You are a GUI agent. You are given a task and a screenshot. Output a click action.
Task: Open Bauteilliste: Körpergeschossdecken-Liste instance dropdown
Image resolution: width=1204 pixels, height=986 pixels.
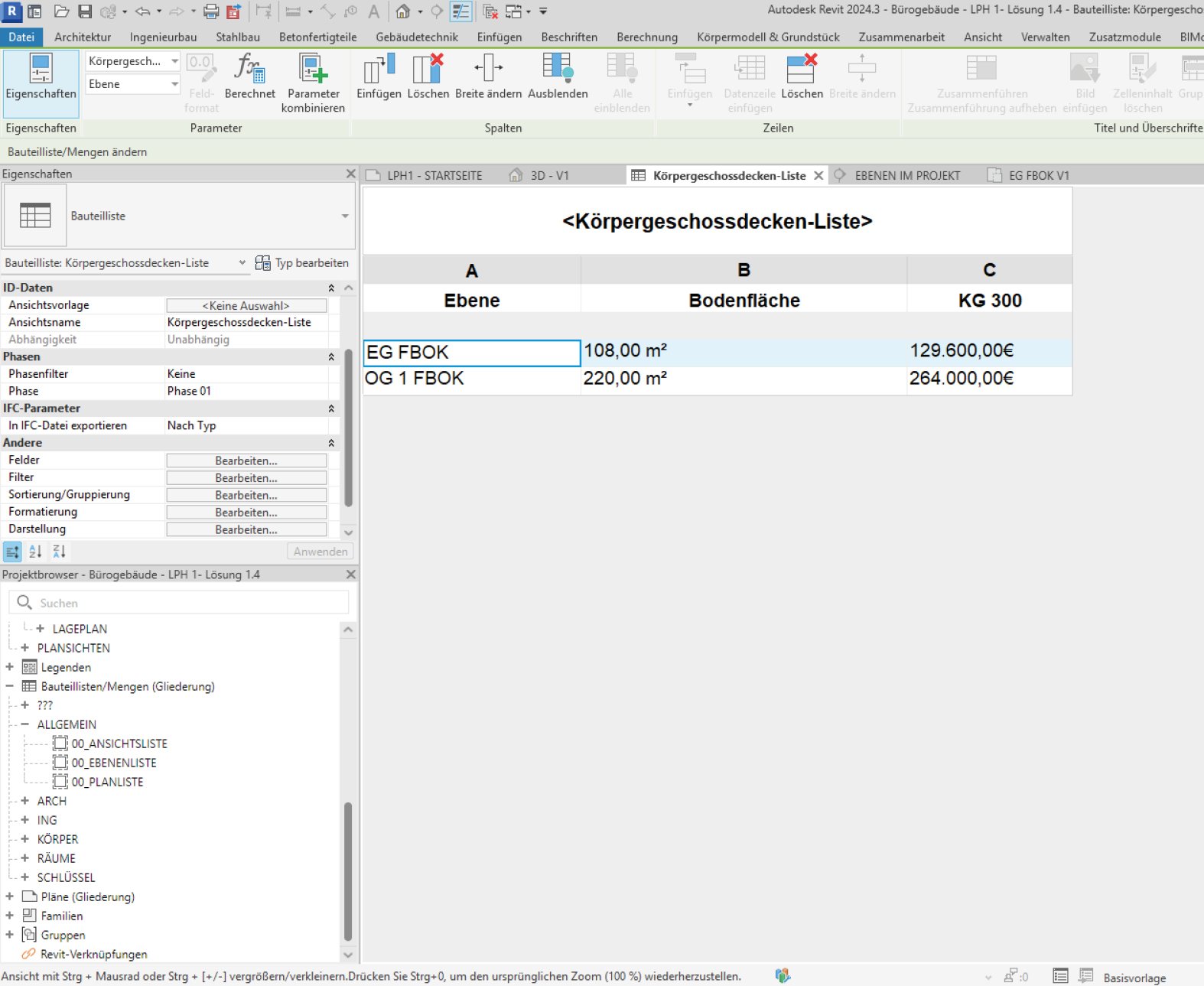[x=242, y=262]
